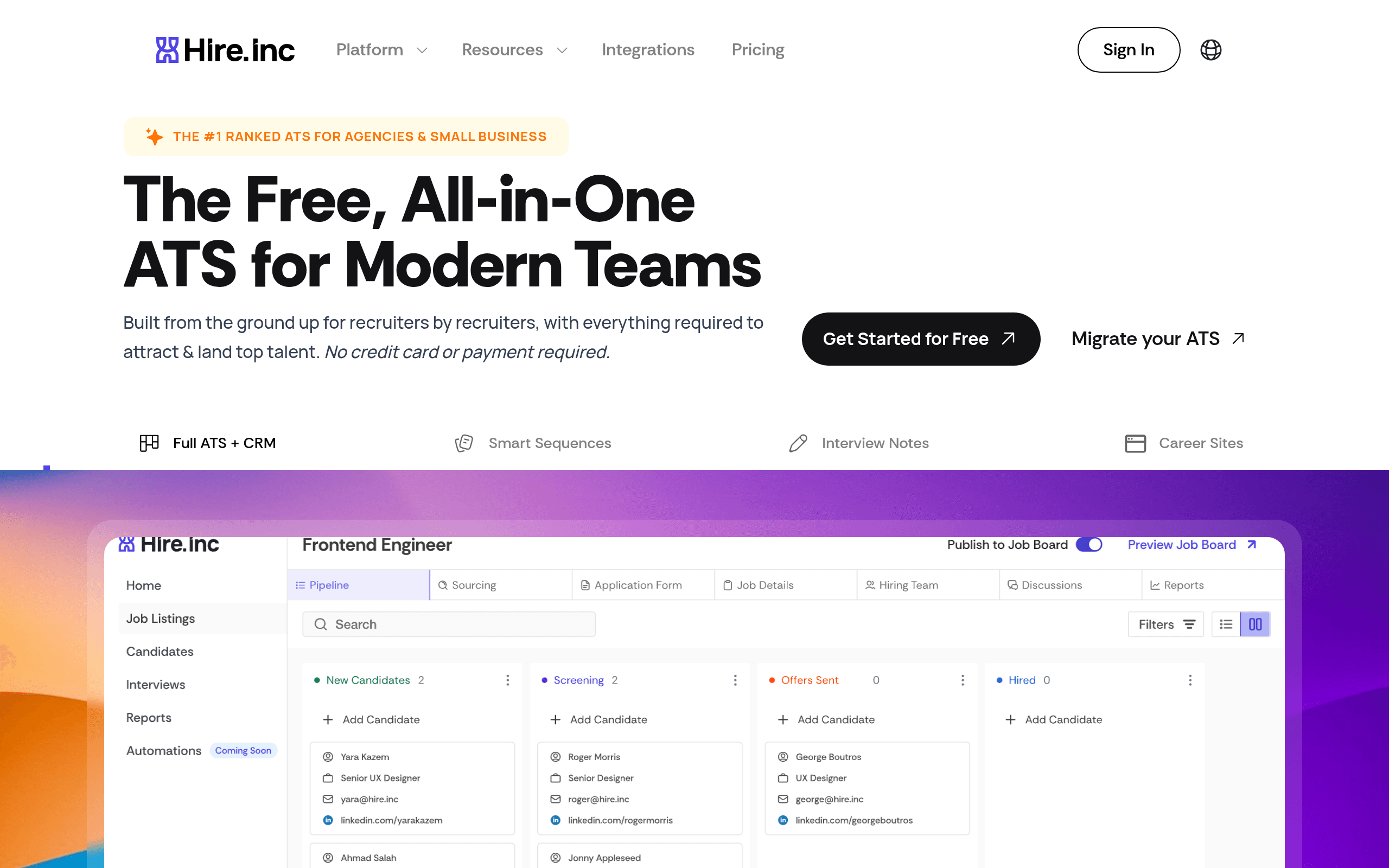This screenshot has height=868, width=1389.
Task: Click the plus icon in New Candidates column
Action: (x=328, y=719)
